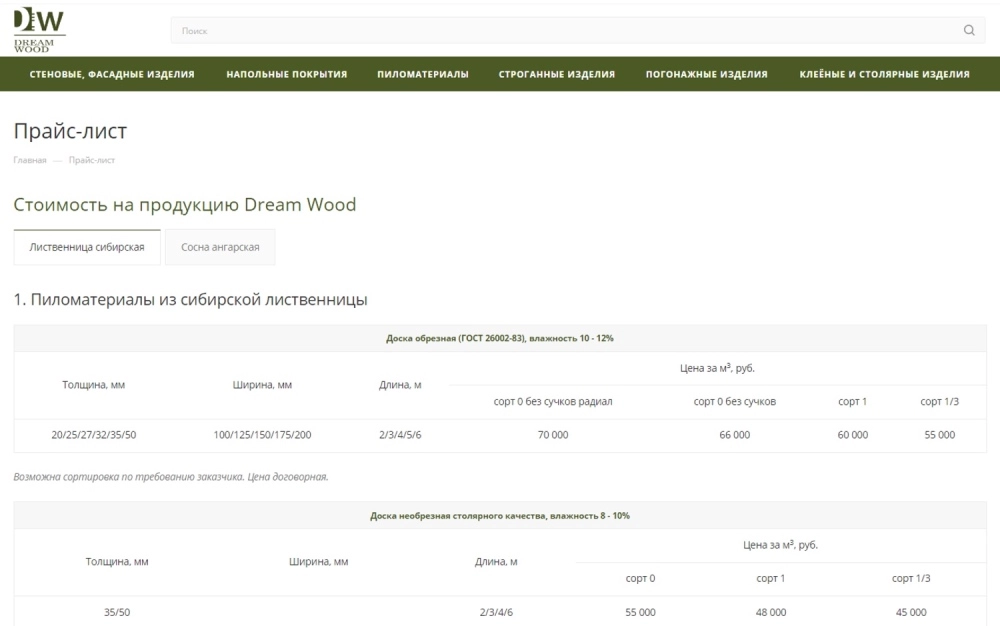Open Клеёные и столярные изделия menu
The image size is (1000, 626).
[x=885, y=74]
